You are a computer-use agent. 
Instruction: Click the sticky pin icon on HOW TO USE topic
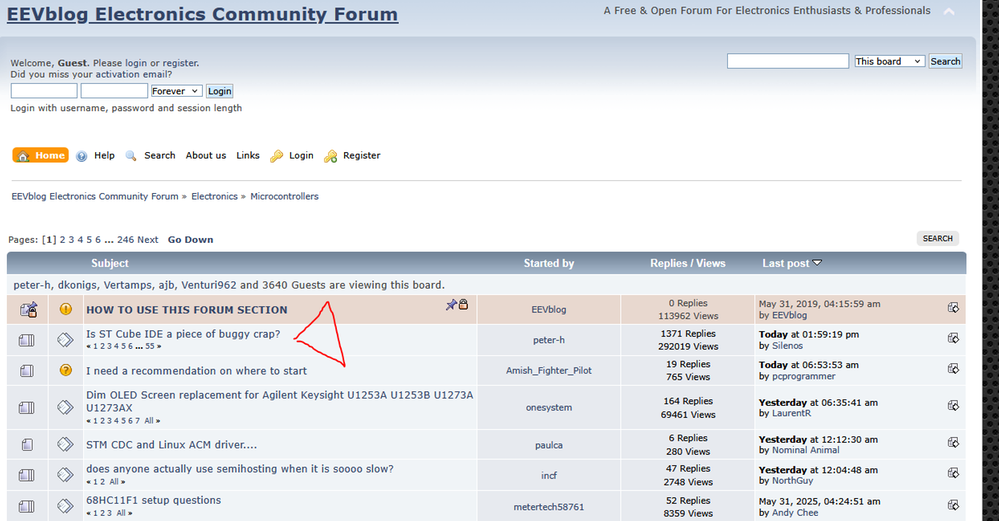[x=451, y=305]
